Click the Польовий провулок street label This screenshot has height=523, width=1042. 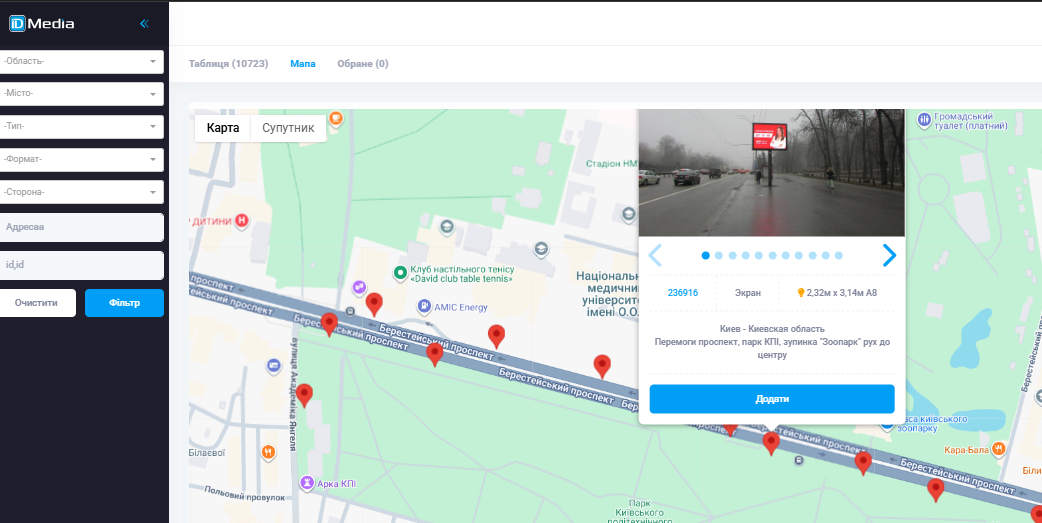[x=244, y=493]
